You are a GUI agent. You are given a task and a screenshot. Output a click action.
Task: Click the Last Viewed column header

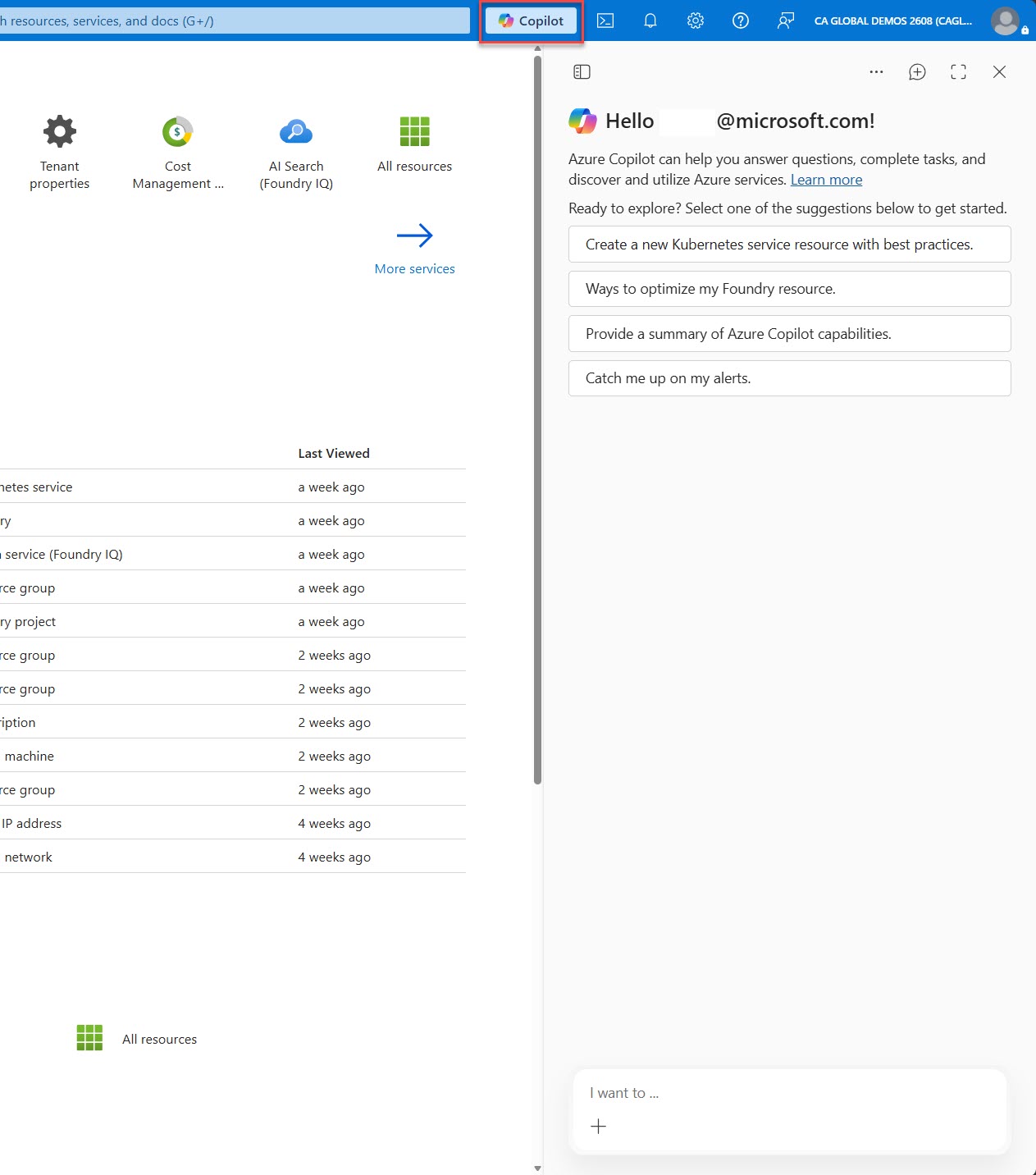[334, 453]
